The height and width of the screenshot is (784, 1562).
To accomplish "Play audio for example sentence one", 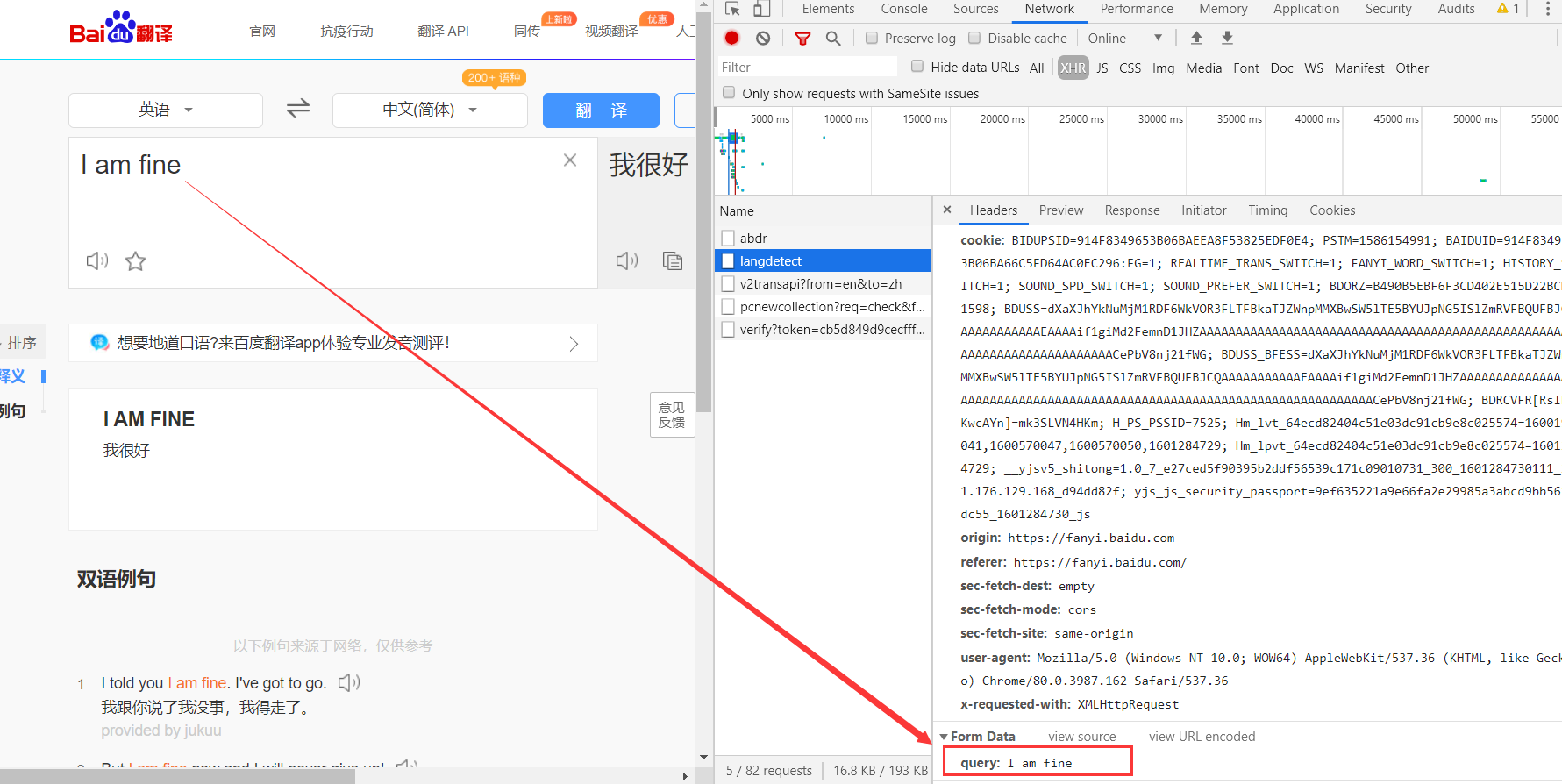I will 349,682.
